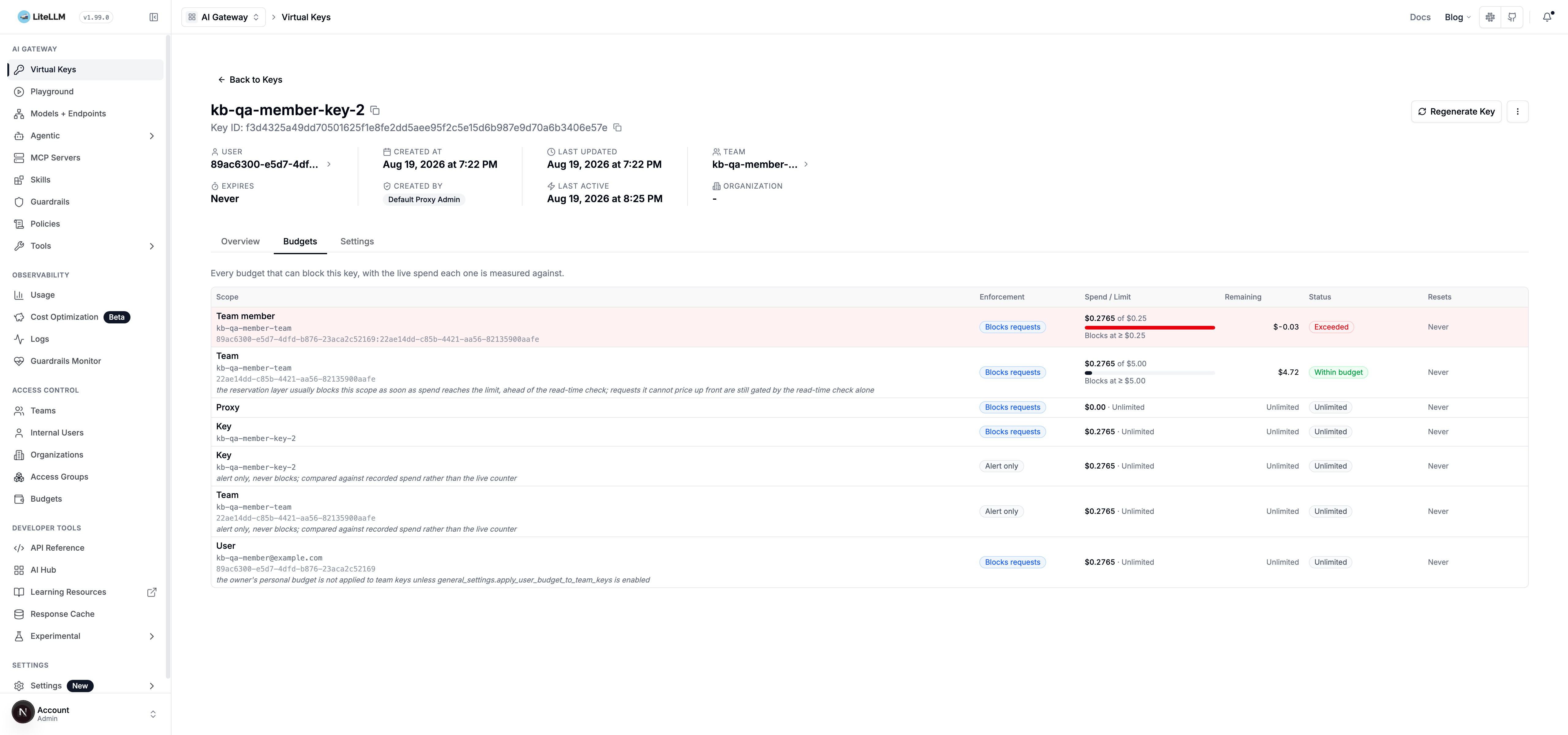Click the Spend / Limit column header
The image size is (1568, 735).
[x=1108, y=297]
